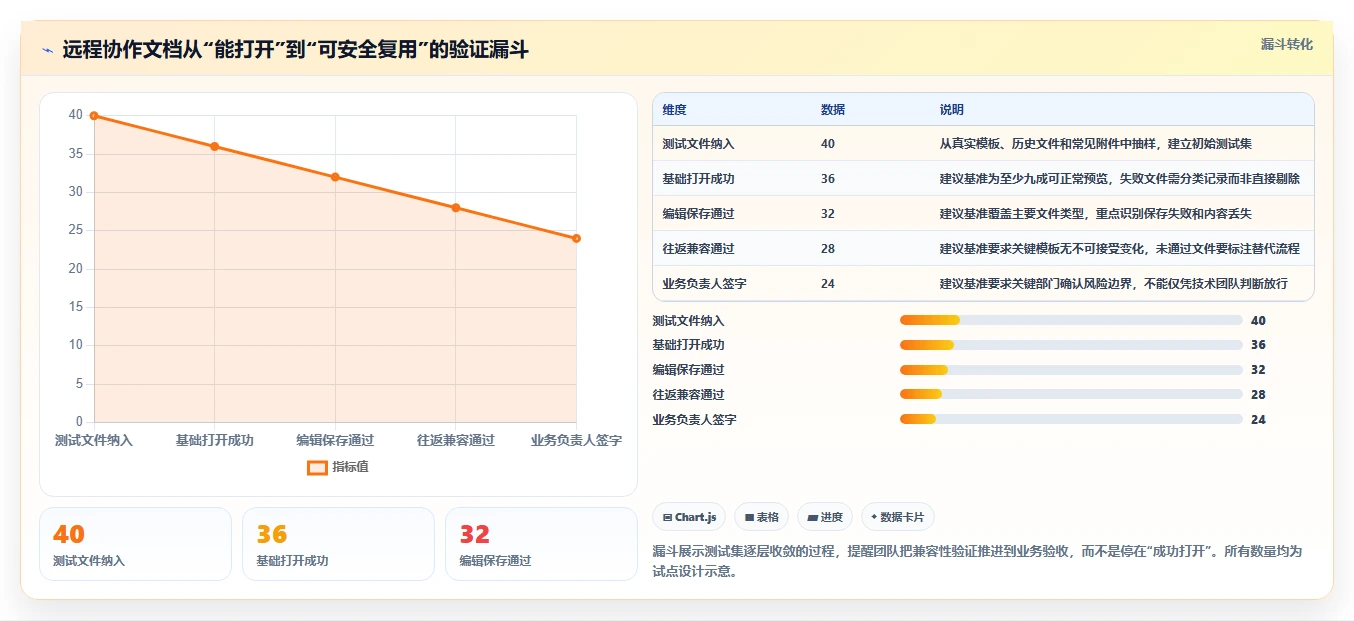1354x621 pixels.
Task: Click description about 关键部门确认风险边界
Action: pos(1113,284)
